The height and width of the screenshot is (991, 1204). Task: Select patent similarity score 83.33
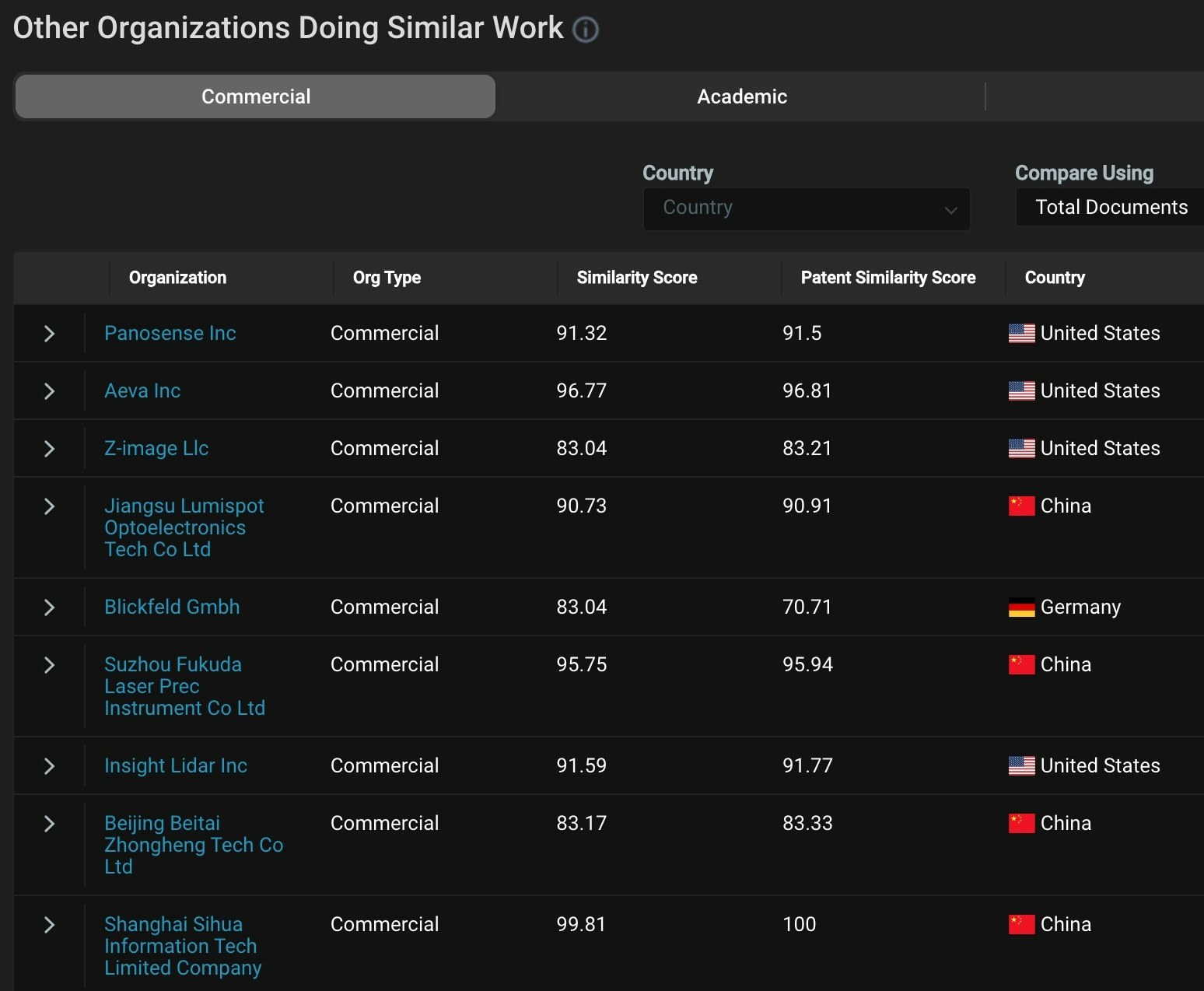tap(807, 823)
